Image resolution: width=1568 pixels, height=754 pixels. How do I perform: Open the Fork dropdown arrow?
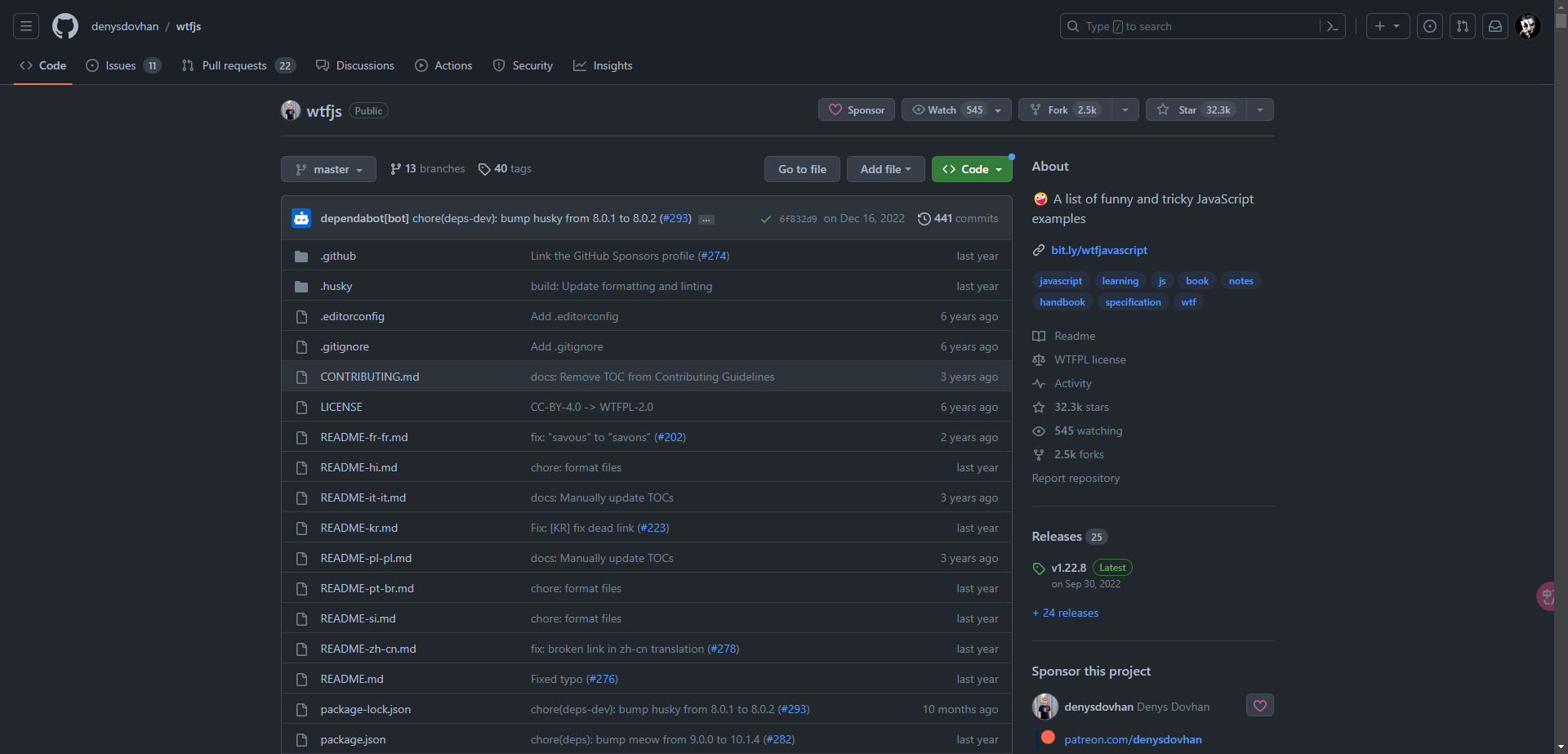[1125, 109]
